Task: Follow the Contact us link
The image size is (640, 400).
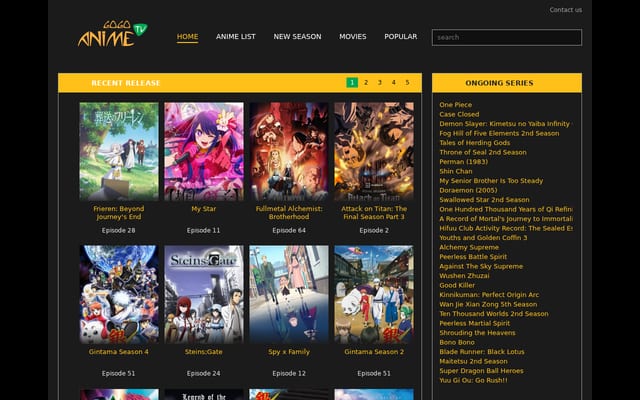Action: click(x=565, y=10)
